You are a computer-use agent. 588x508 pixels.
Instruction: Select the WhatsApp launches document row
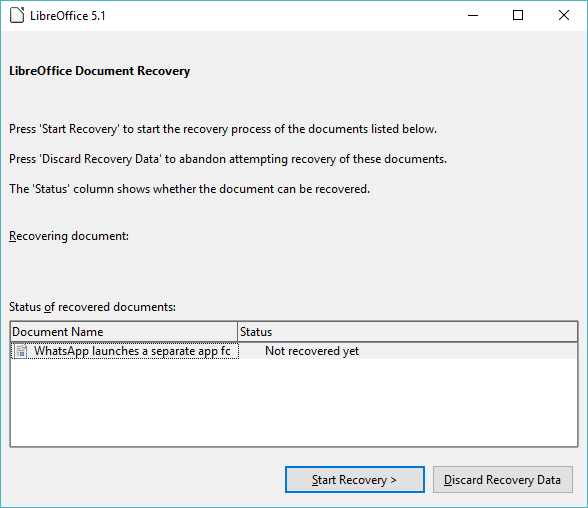pyautogui.click(x=294, y=351)
